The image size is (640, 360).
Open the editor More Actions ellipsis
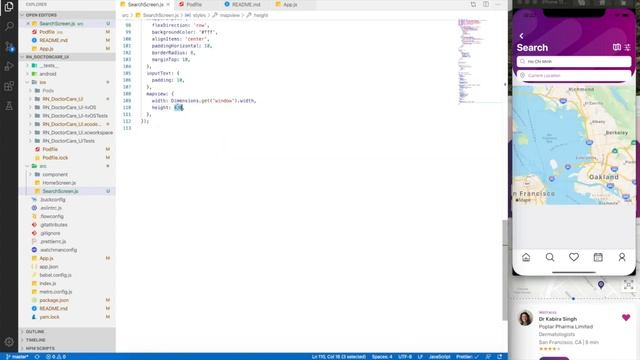point(498,4)
